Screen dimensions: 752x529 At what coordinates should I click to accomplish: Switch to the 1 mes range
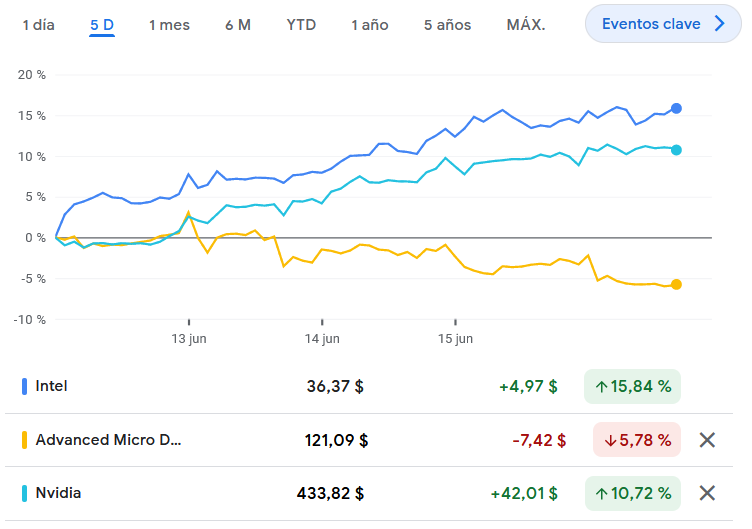tap(169, 25)
